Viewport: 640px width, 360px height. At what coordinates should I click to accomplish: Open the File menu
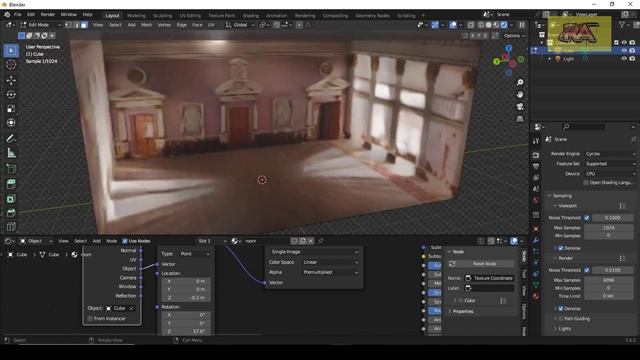click(x=18, y=15)
